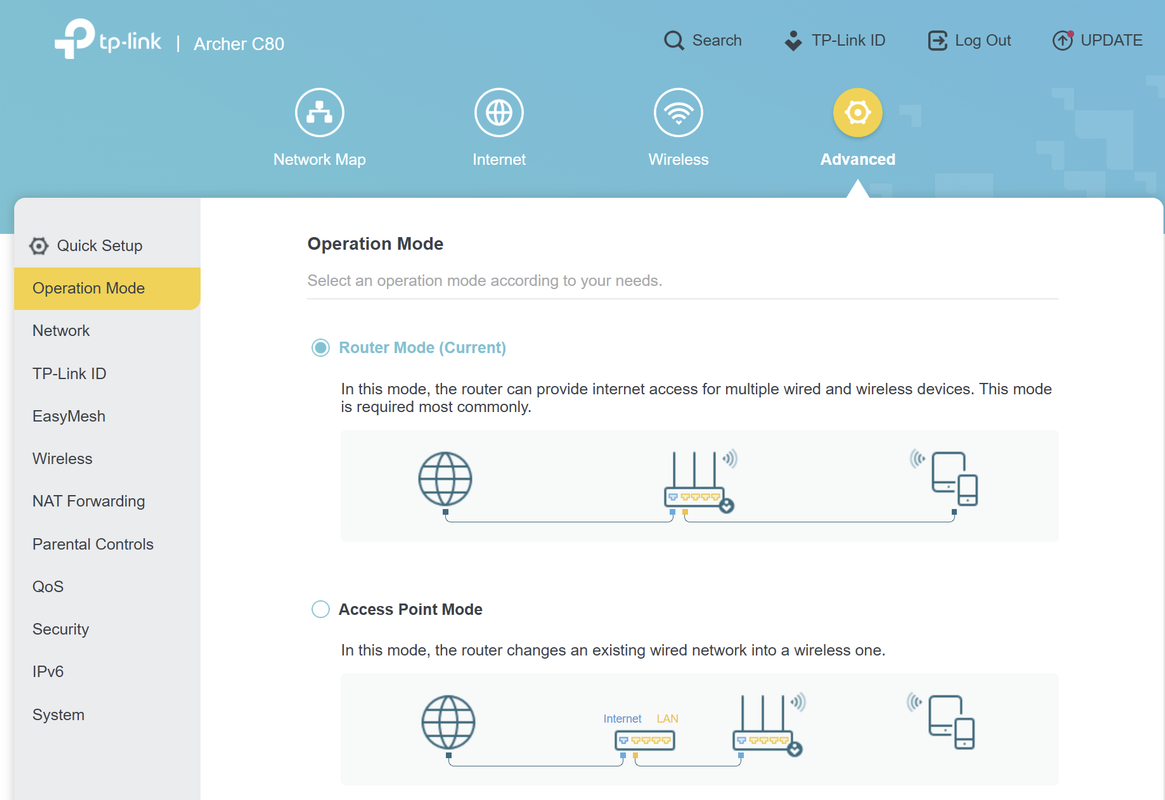Open the Network Map icon
This screenshot has height=800, width=1165.
tap(319, 112)
